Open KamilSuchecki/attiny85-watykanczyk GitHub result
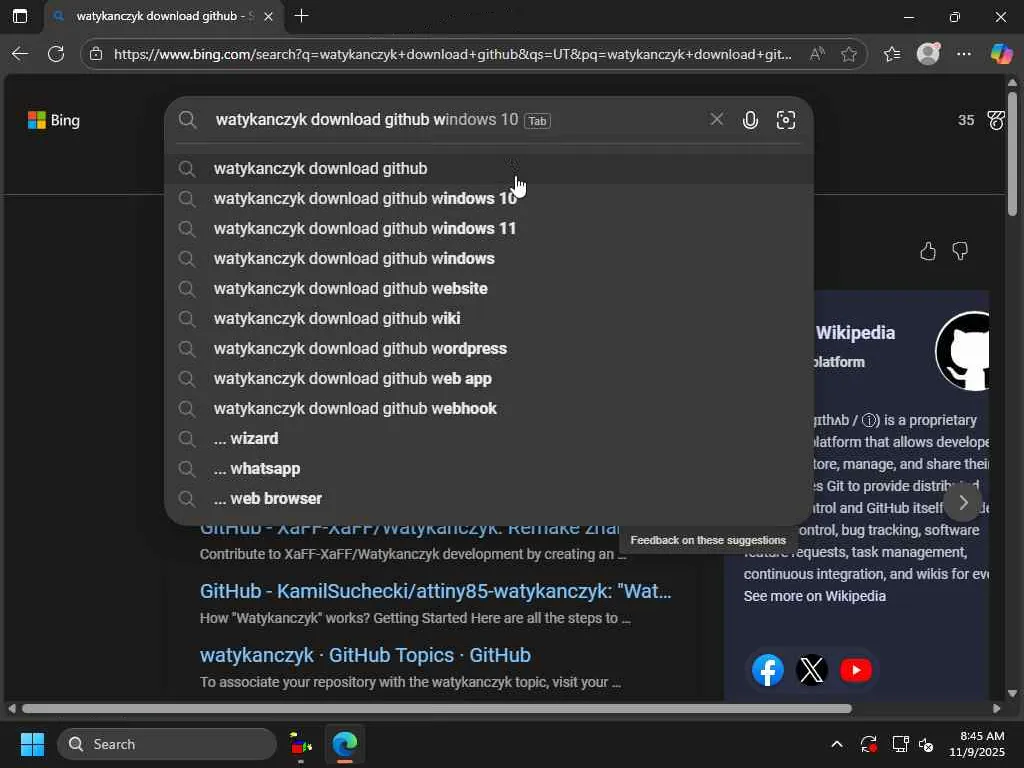The image size is (1024, 768). (435, 591)
